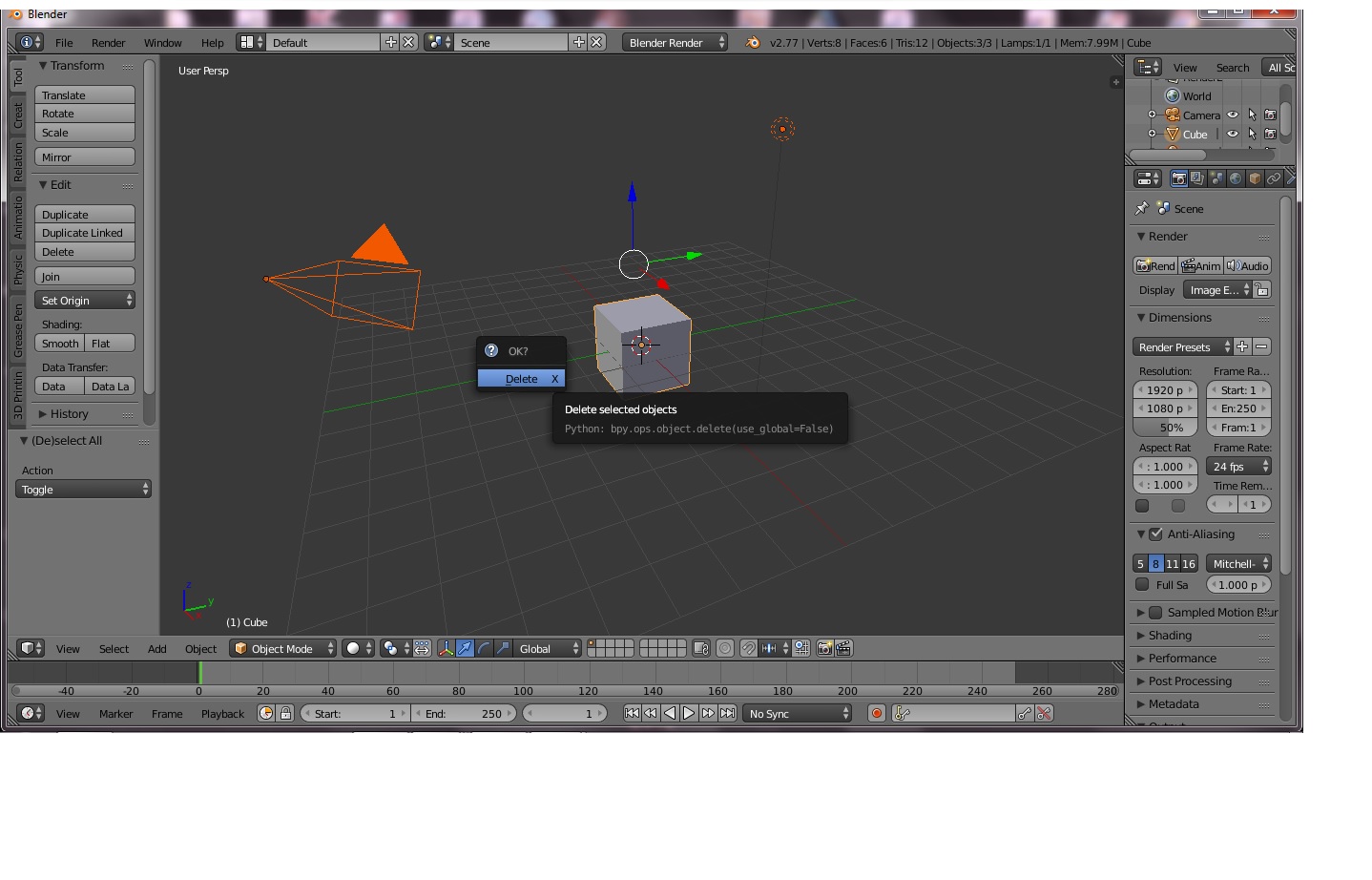Collapse the Edit panel

[x=43, y=185]
